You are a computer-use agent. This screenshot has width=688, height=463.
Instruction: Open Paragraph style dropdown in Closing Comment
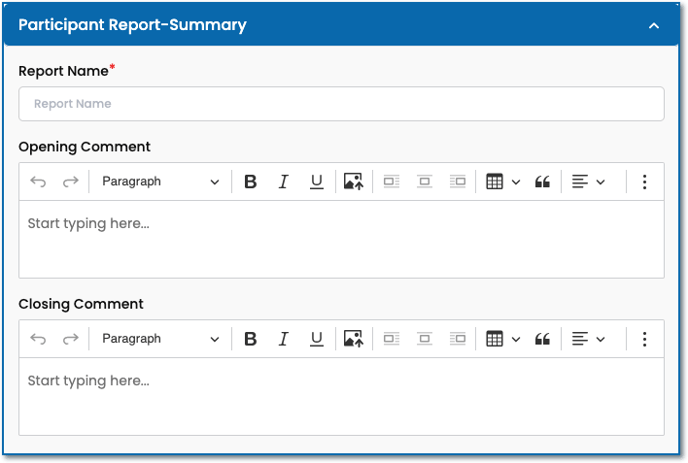pos(160,339)
